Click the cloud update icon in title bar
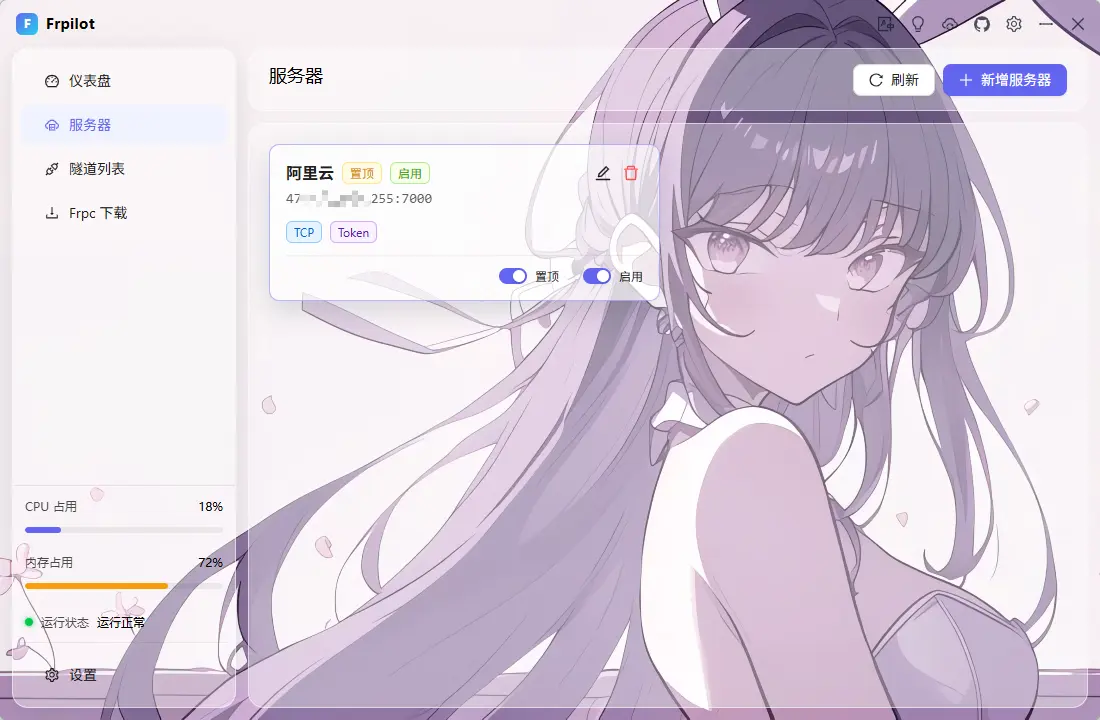 point(950,24)
